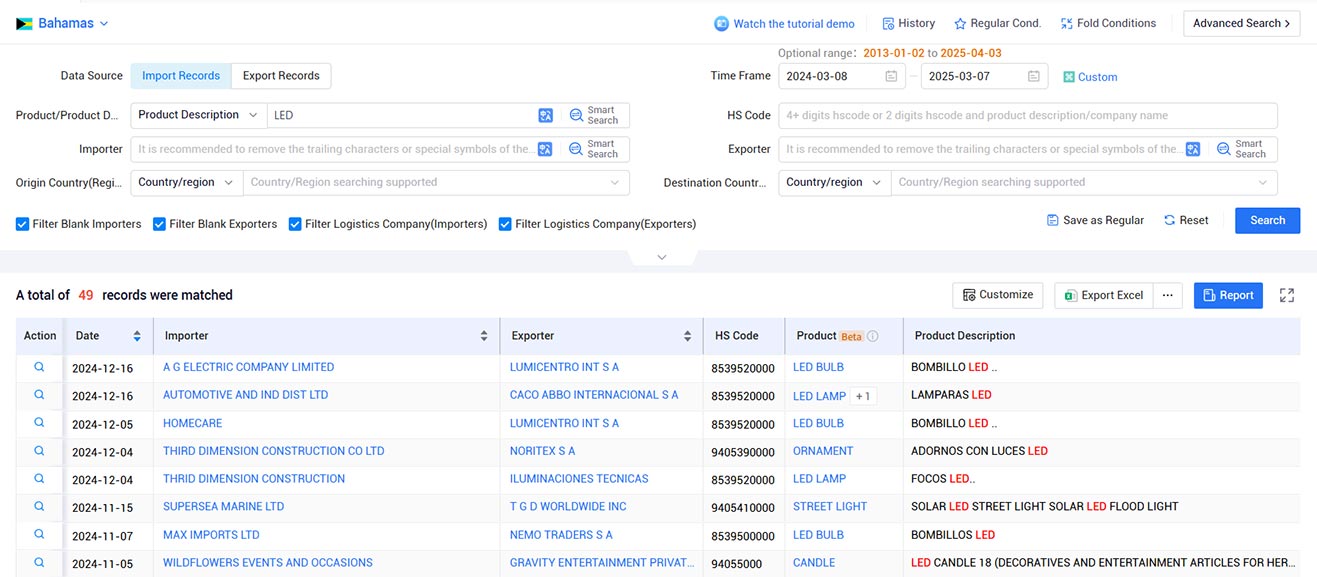Sort the table by Date column
Image resolution: width=1317 pixels, height=577 pixels.
click(137, 336)
